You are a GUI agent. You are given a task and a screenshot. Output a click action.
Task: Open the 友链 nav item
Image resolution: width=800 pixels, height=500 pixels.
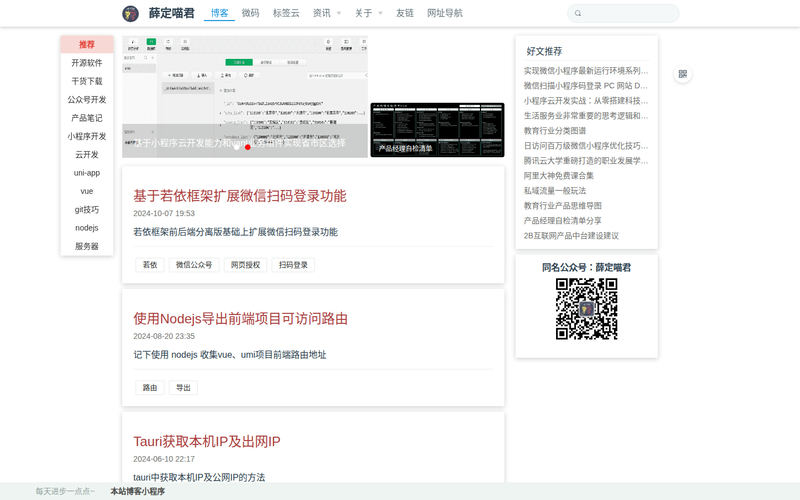(x=405, y=13)
